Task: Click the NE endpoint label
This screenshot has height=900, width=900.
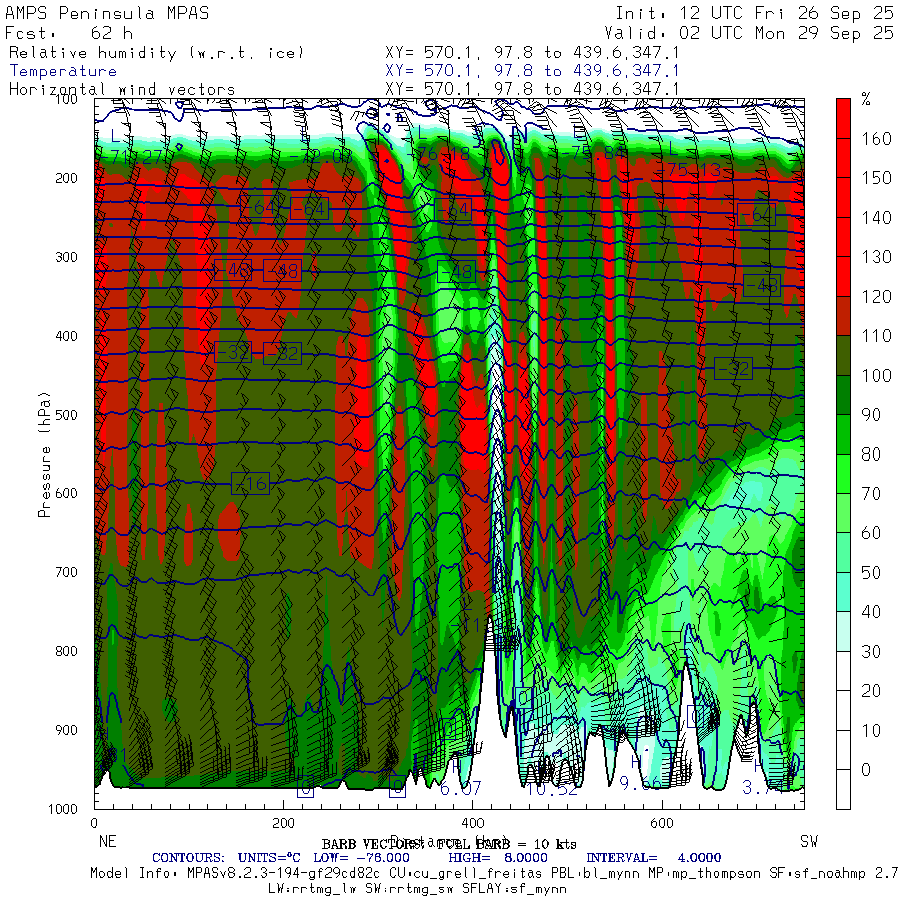Action: coord(107,841)
